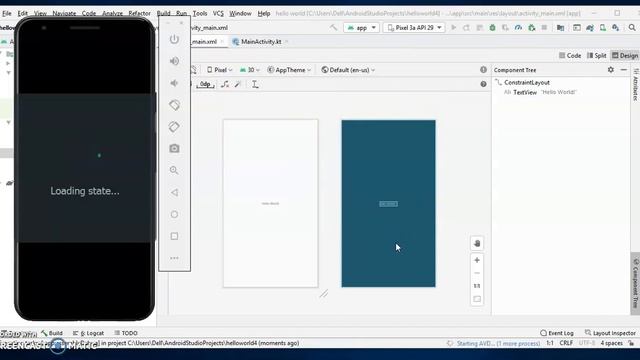This screenshot has width=640, height=360.
Task: Click the 4 spaces indent setting in the status bar
Action: click(611, 343)
